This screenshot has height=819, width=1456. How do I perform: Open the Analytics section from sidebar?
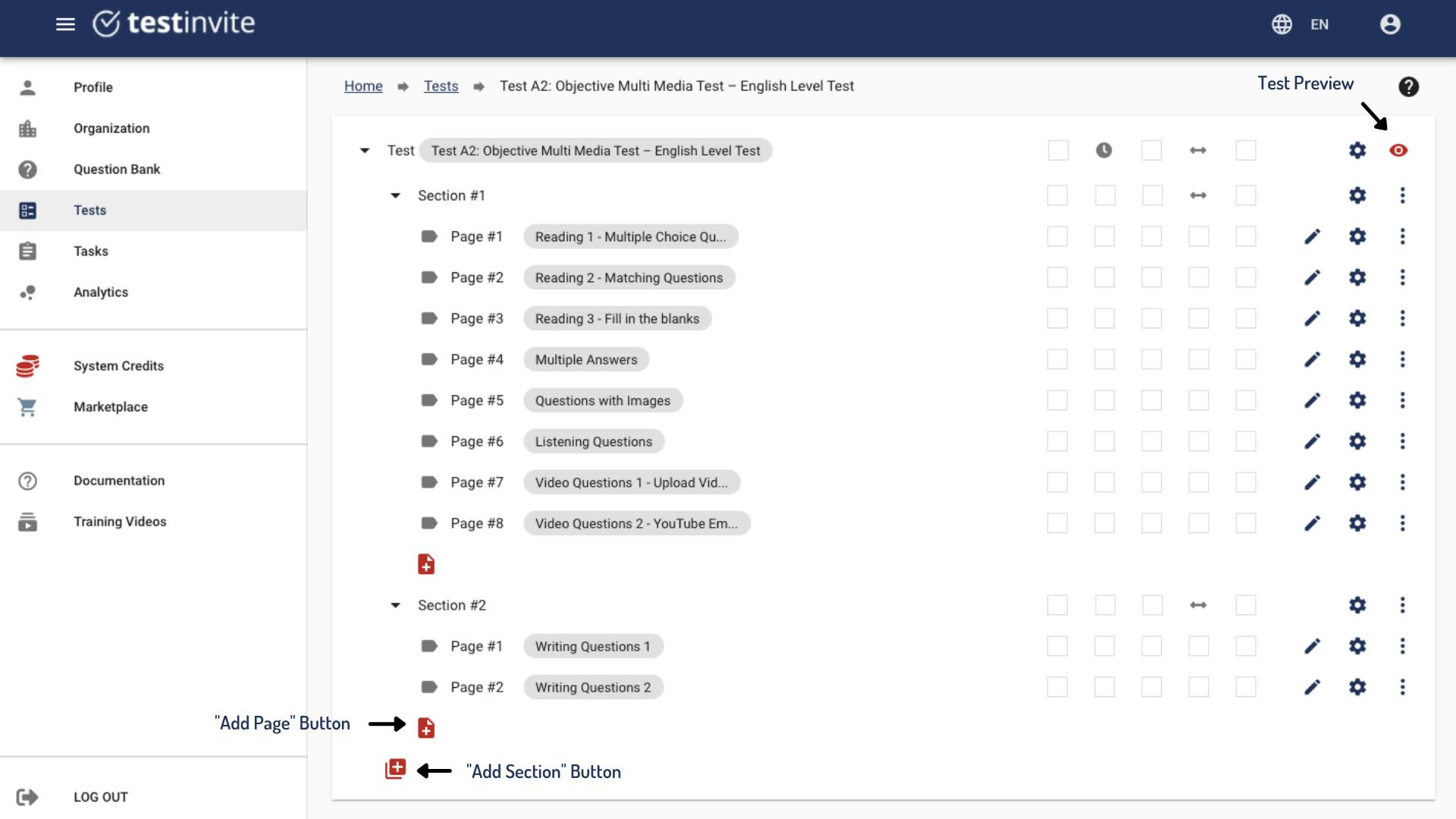101,292
